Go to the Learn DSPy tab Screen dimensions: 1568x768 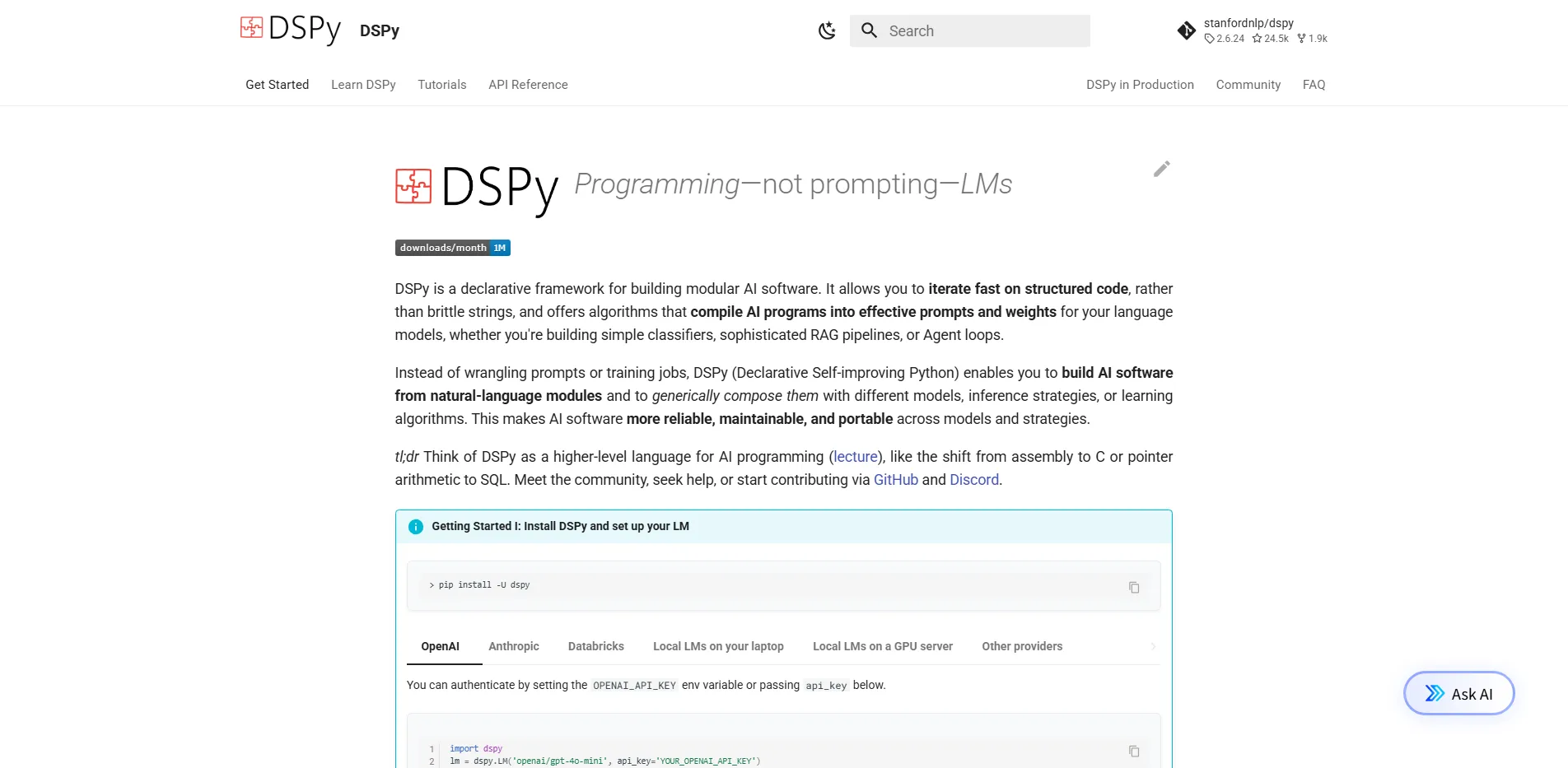point(363,85)
